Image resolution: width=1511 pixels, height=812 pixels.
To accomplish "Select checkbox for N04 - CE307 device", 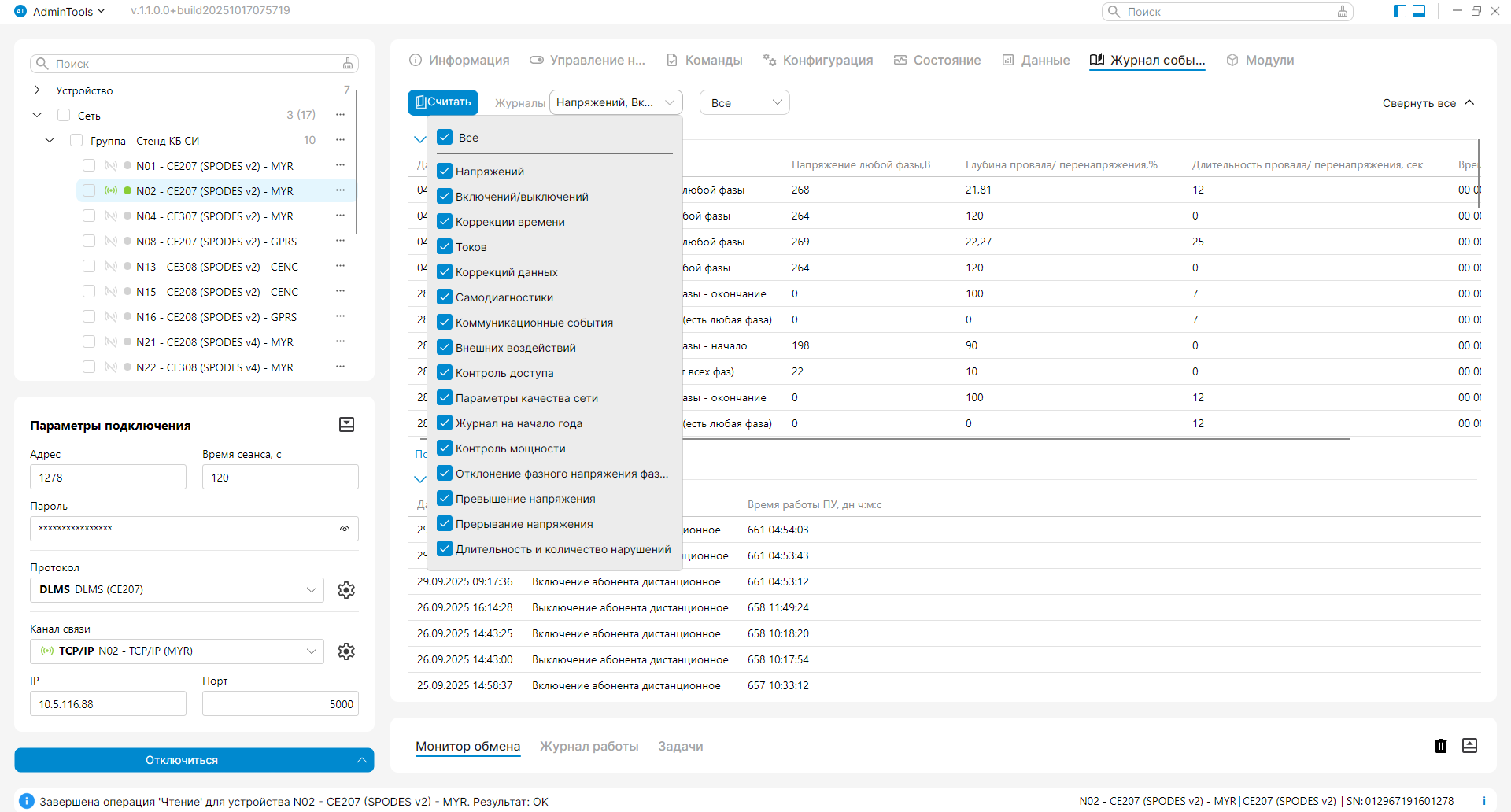I will point(89,216).
